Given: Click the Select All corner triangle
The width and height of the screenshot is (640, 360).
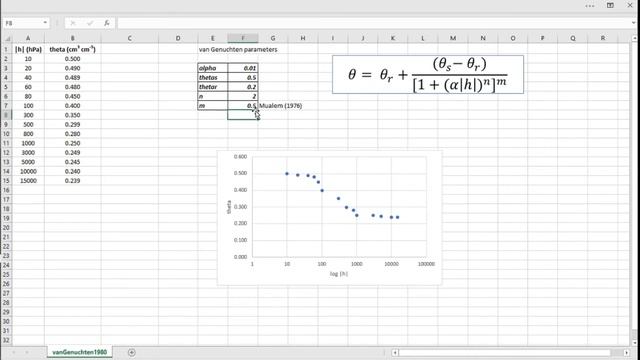Looking at the screenshot, I should click(x=7, y=38).
